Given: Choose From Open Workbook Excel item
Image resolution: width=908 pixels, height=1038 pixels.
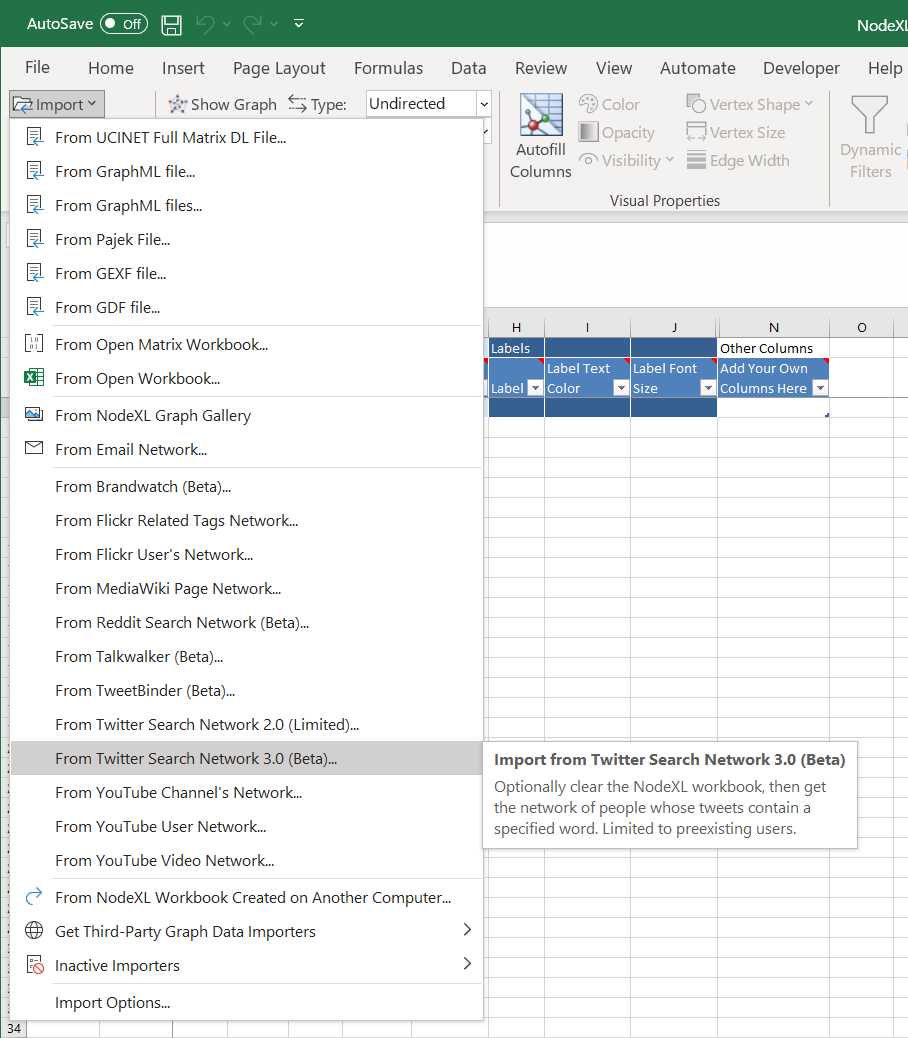Looking at the screenshot, I should (137, 378).
